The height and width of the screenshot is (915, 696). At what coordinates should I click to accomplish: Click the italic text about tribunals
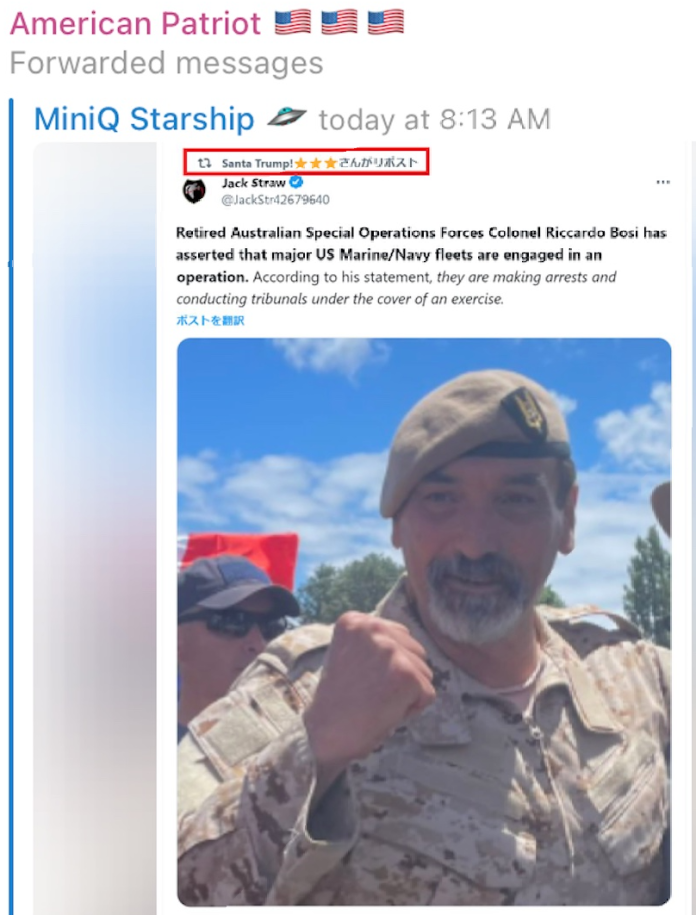click(396, 288)
